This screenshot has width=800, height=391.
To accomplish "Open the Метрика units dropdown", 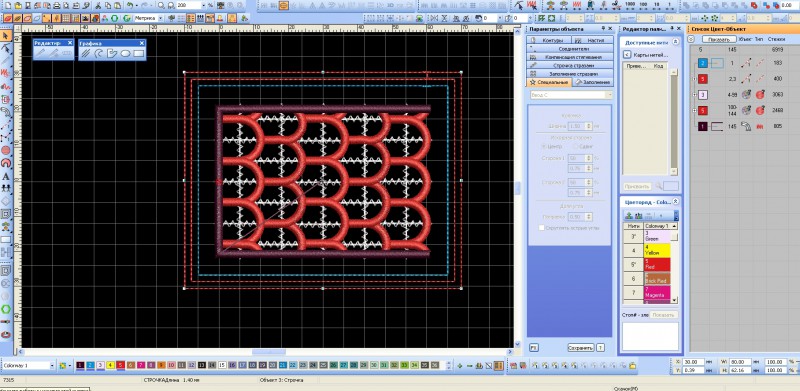I will pos(148,18).
